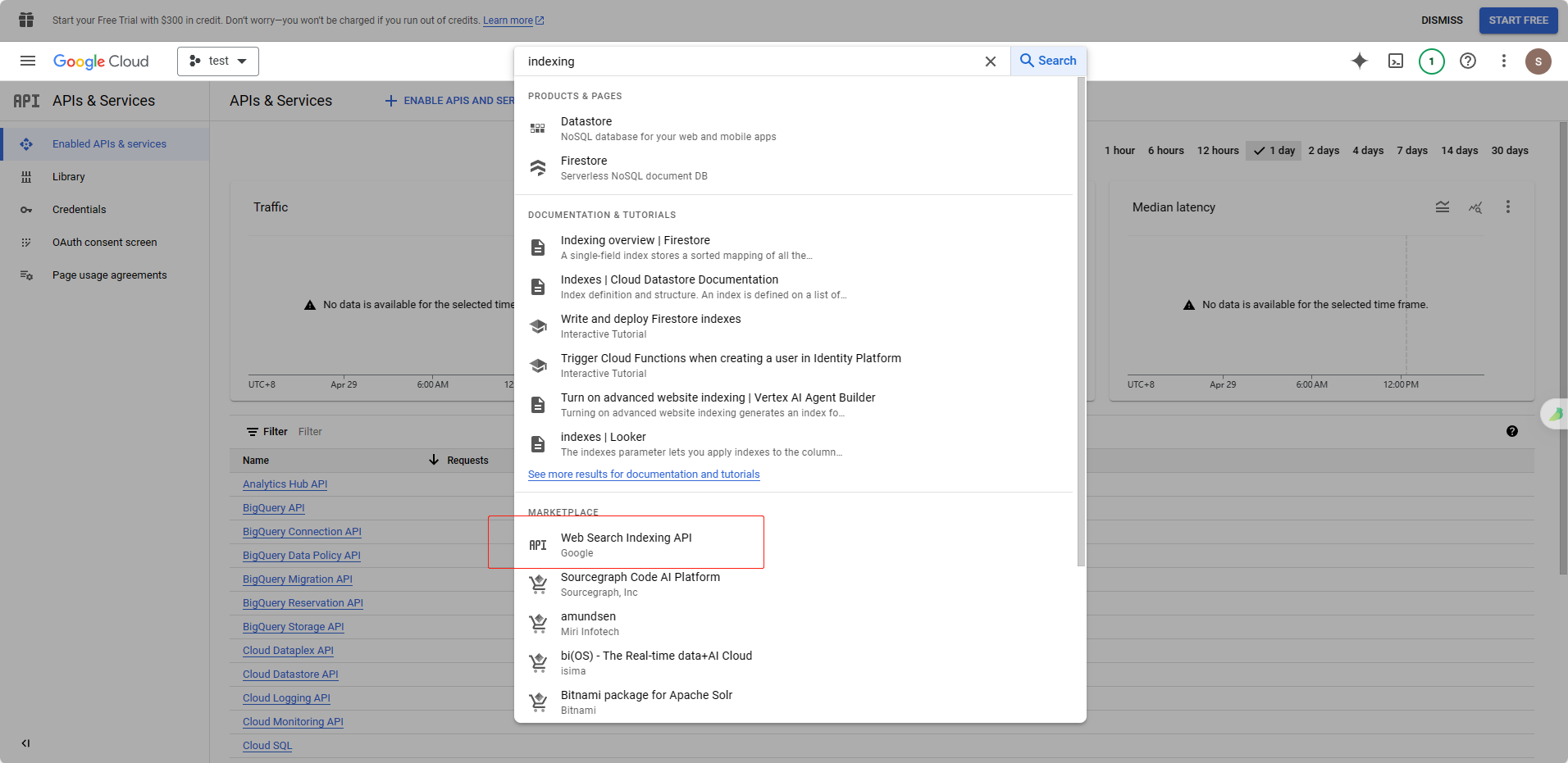Clear the search box with X
1568x763 pixels.
pos(991,61)
